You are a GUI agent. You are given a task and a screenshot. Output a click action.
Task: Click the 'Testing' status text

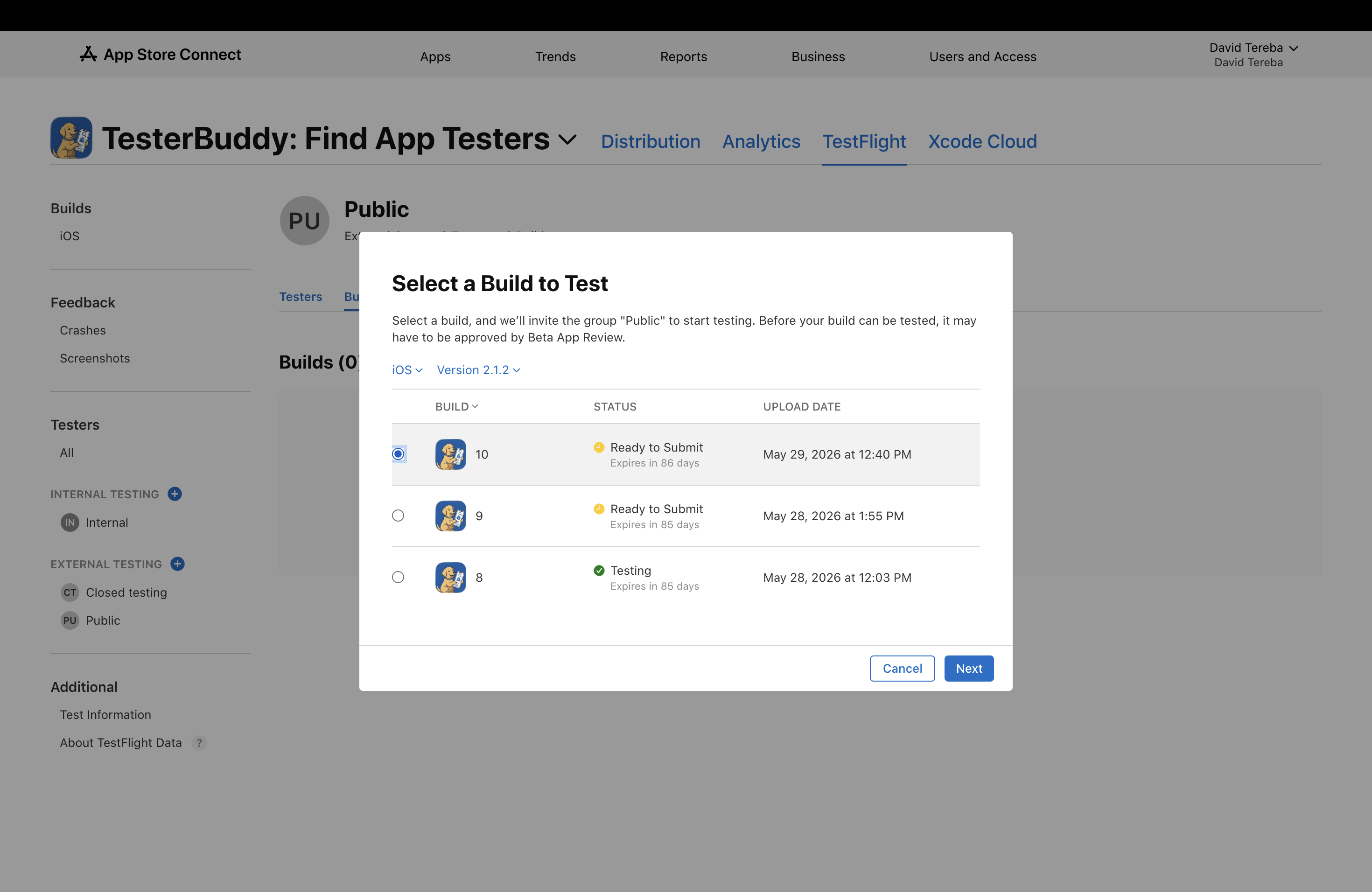click(x=630, y=571)
